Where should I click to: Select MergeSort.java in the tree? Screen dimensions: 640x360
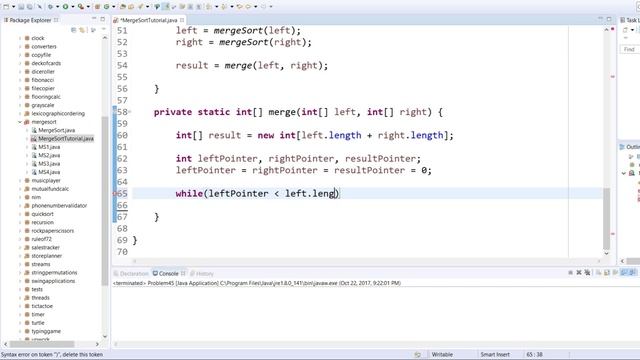coord(56,130)
